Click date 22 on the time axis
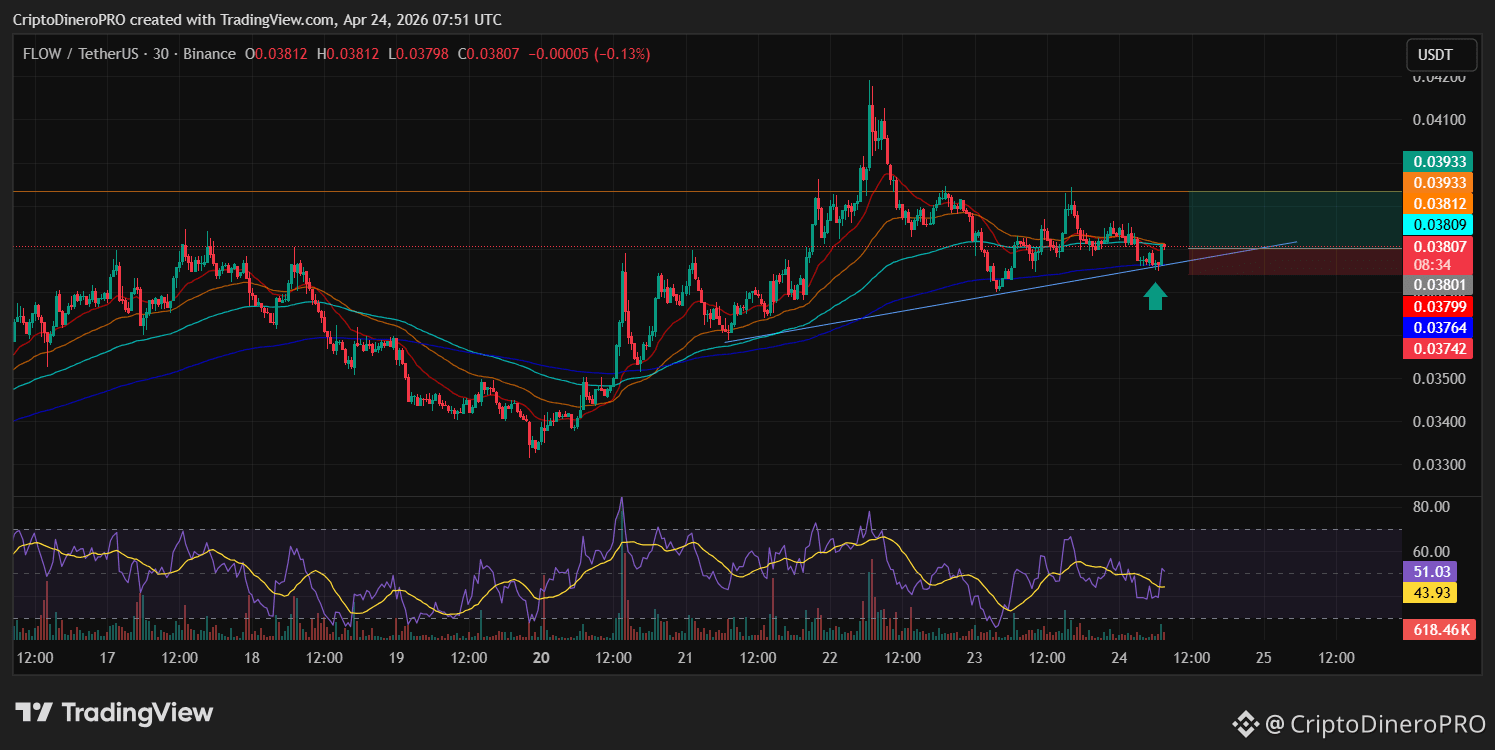This screenshot has height=750, width=1495. click(829, 658)
